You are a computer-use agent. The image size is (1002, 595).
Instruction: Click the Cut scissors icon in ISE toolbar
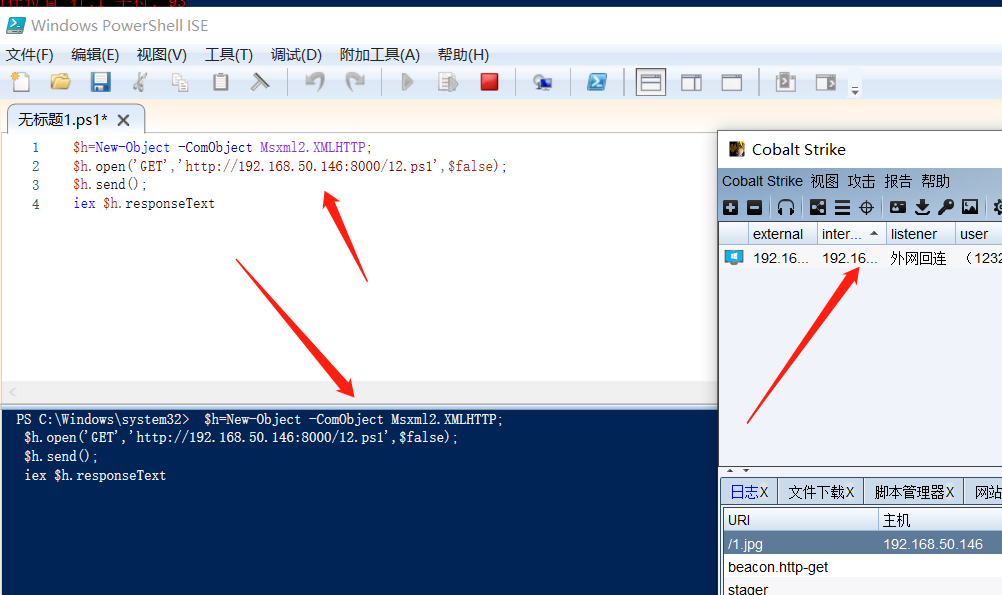(x=140, y=82)
